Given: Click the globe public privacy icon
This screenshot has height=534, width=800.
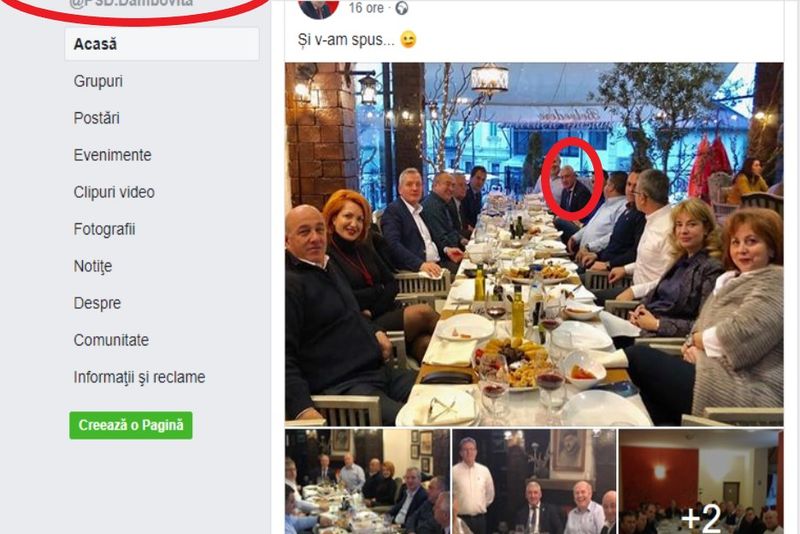Looking at the screenshot, I should point(402,8).
